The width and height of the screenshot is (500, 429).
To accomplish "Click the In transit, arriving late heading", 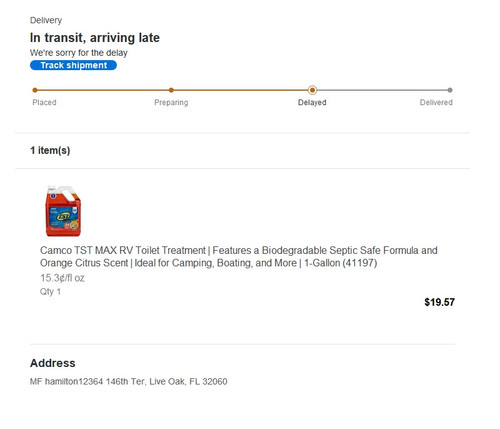I will point(95,38).
